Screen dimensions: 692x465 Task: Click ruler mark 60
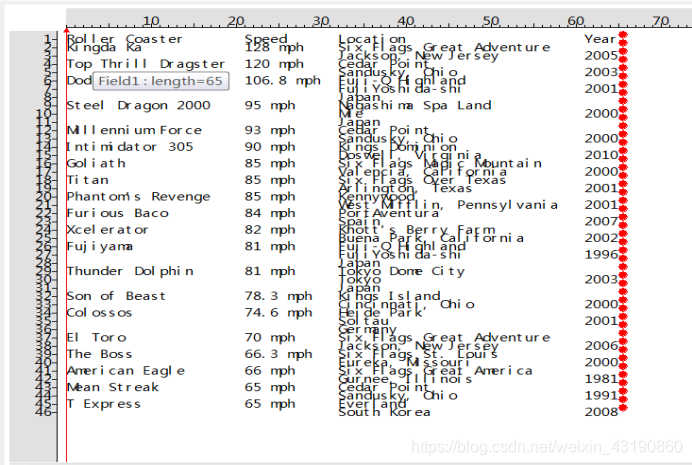[x=575, y=21]
